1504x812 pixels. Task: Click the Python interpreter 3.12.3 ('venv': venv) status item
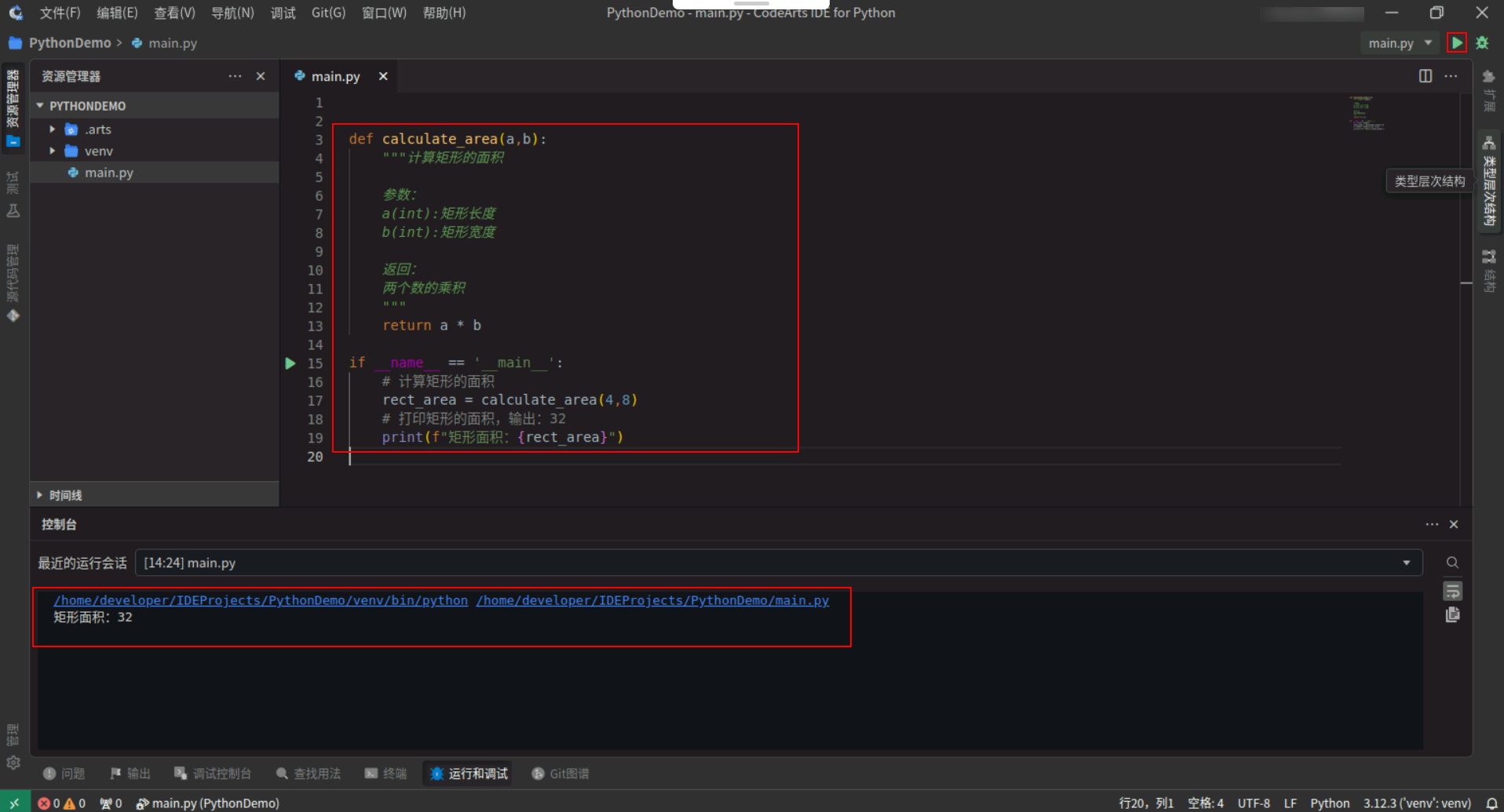pyautogui.click(x=1417, y=803)
